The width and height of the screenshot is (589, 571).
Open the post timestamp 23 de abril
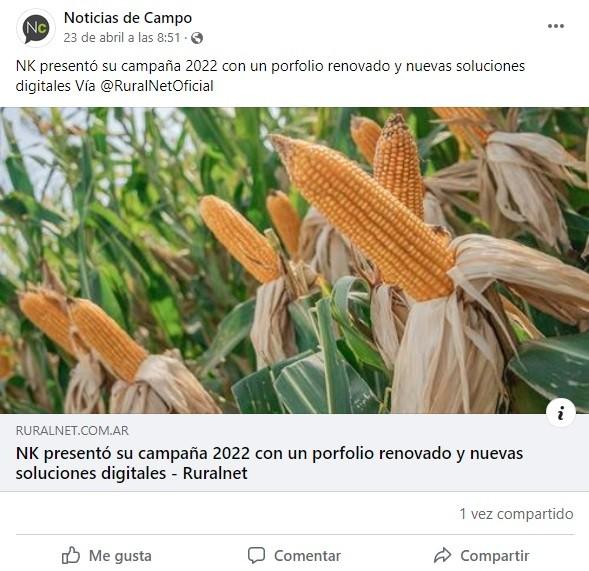point(122,38)
